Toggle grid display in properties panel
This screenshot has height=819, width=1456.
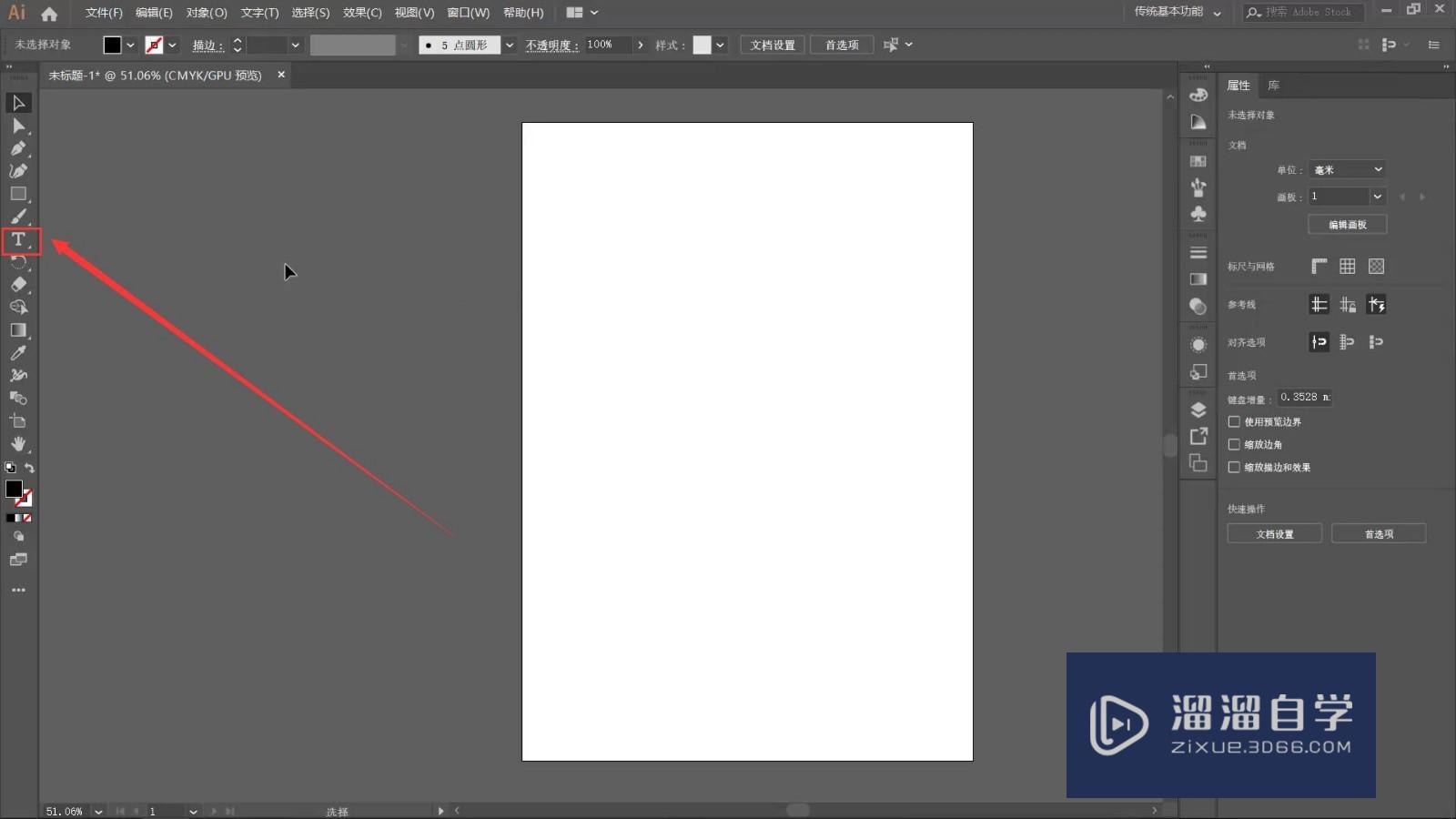click(x=1348, y=266)
